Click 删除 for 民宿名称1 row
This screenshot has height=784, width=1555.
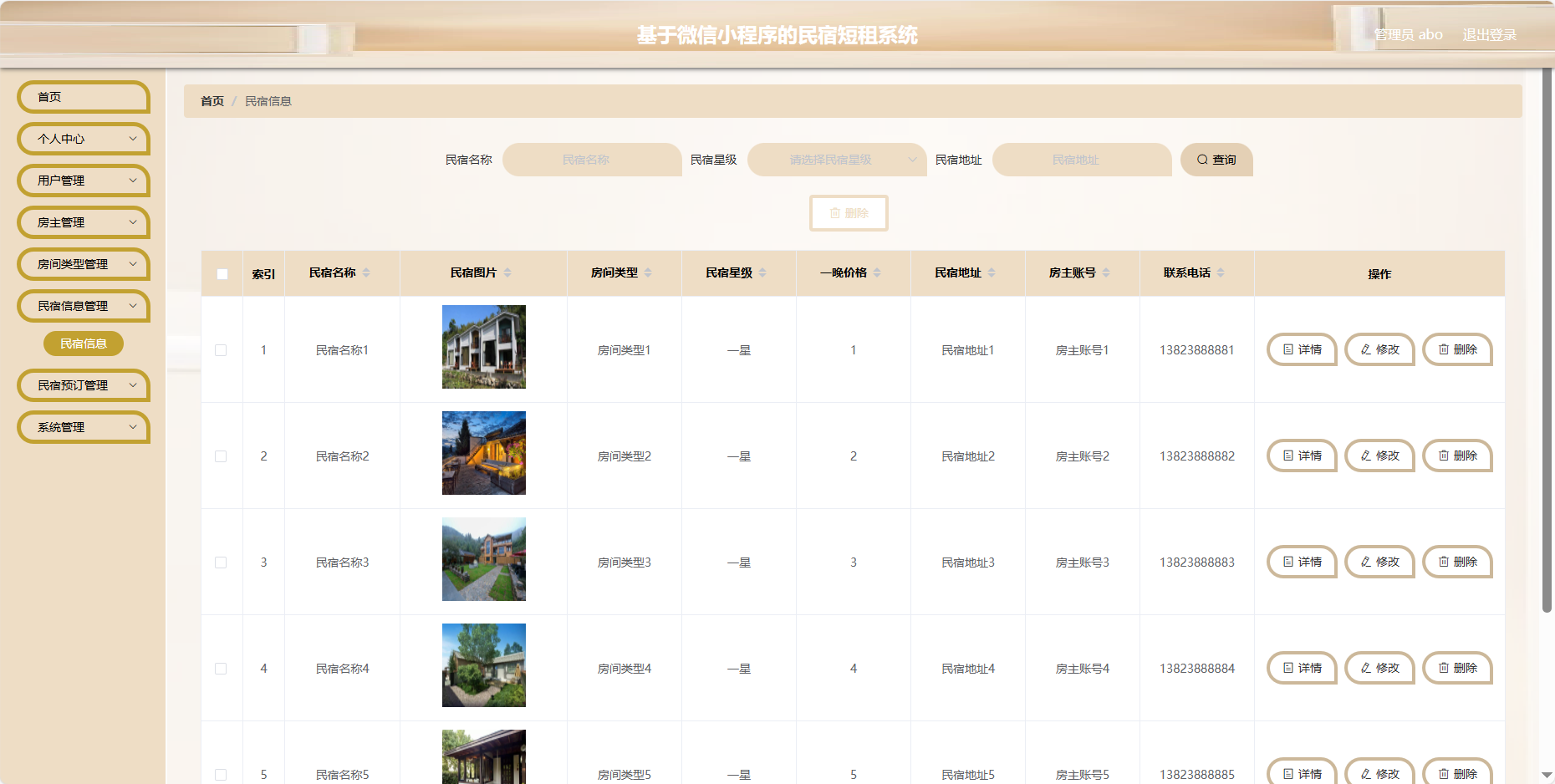1458,349
